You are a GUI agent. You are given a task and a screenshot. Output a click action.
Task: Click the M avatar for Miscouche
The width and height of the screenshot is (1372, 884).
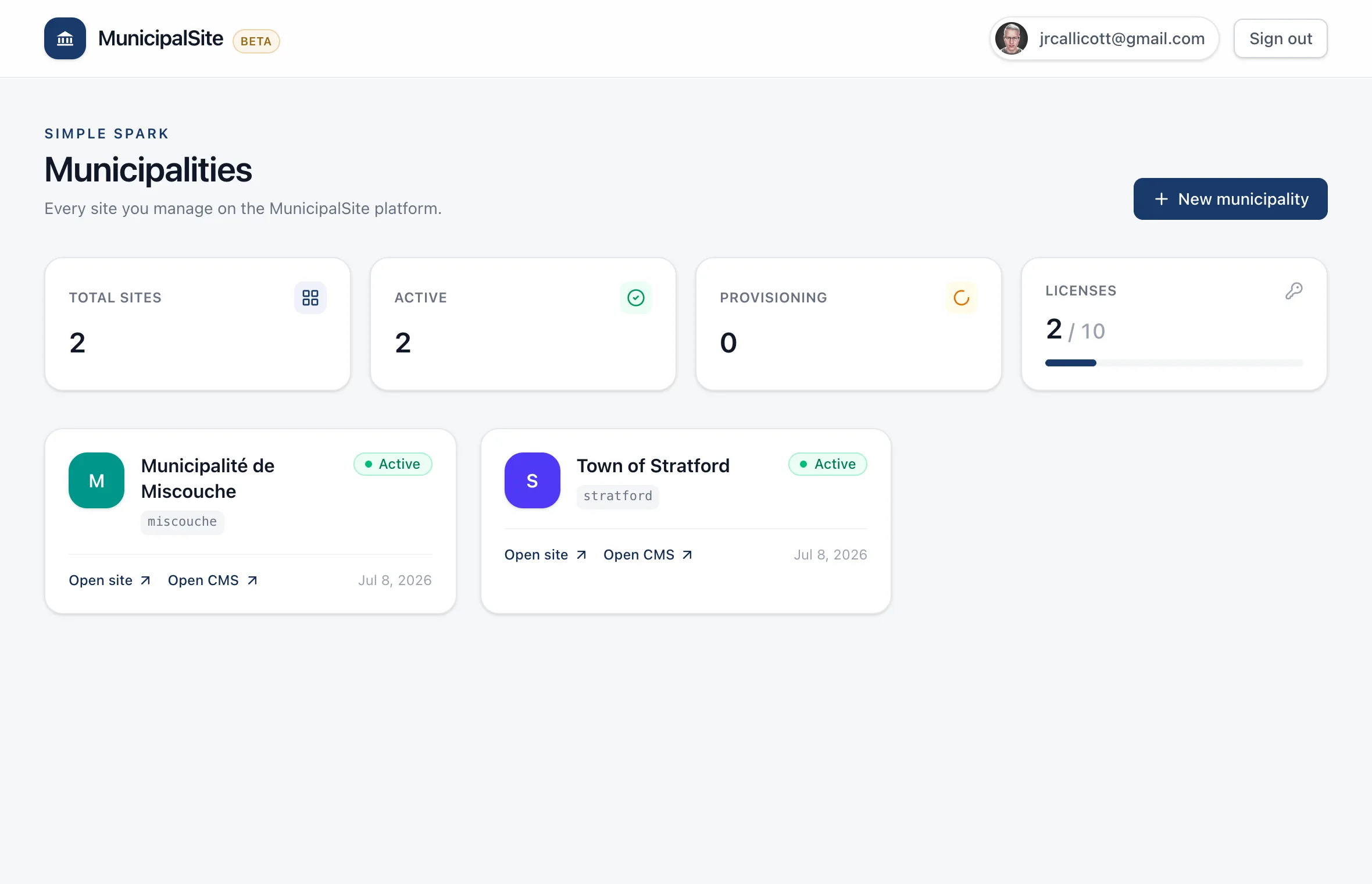click(x=97, y=480)
